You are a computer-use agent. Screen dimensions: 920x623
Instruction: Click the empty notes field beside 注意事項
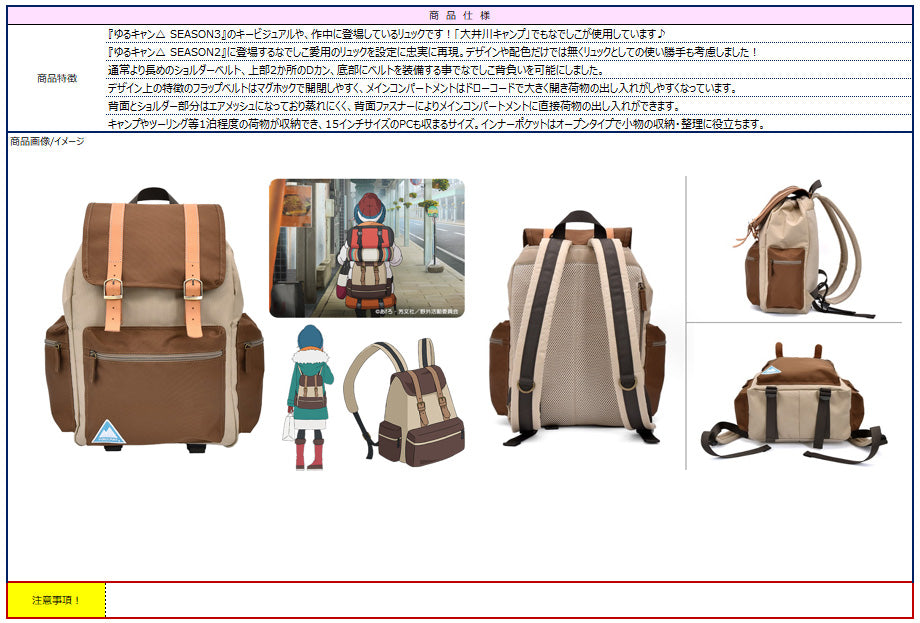click(508, 601)
